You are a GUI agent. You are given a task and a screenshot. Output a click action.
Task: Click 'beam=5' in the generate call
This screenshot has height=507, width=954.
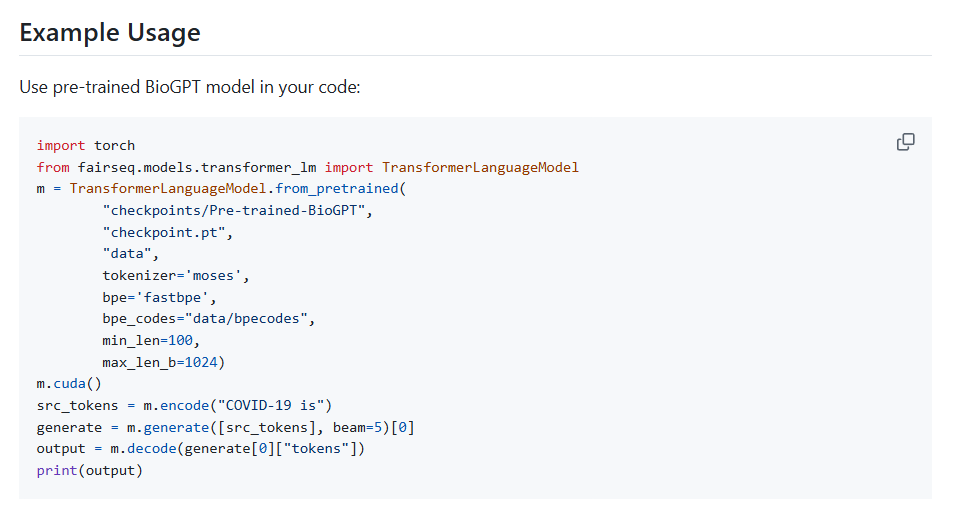click(360, 427)
